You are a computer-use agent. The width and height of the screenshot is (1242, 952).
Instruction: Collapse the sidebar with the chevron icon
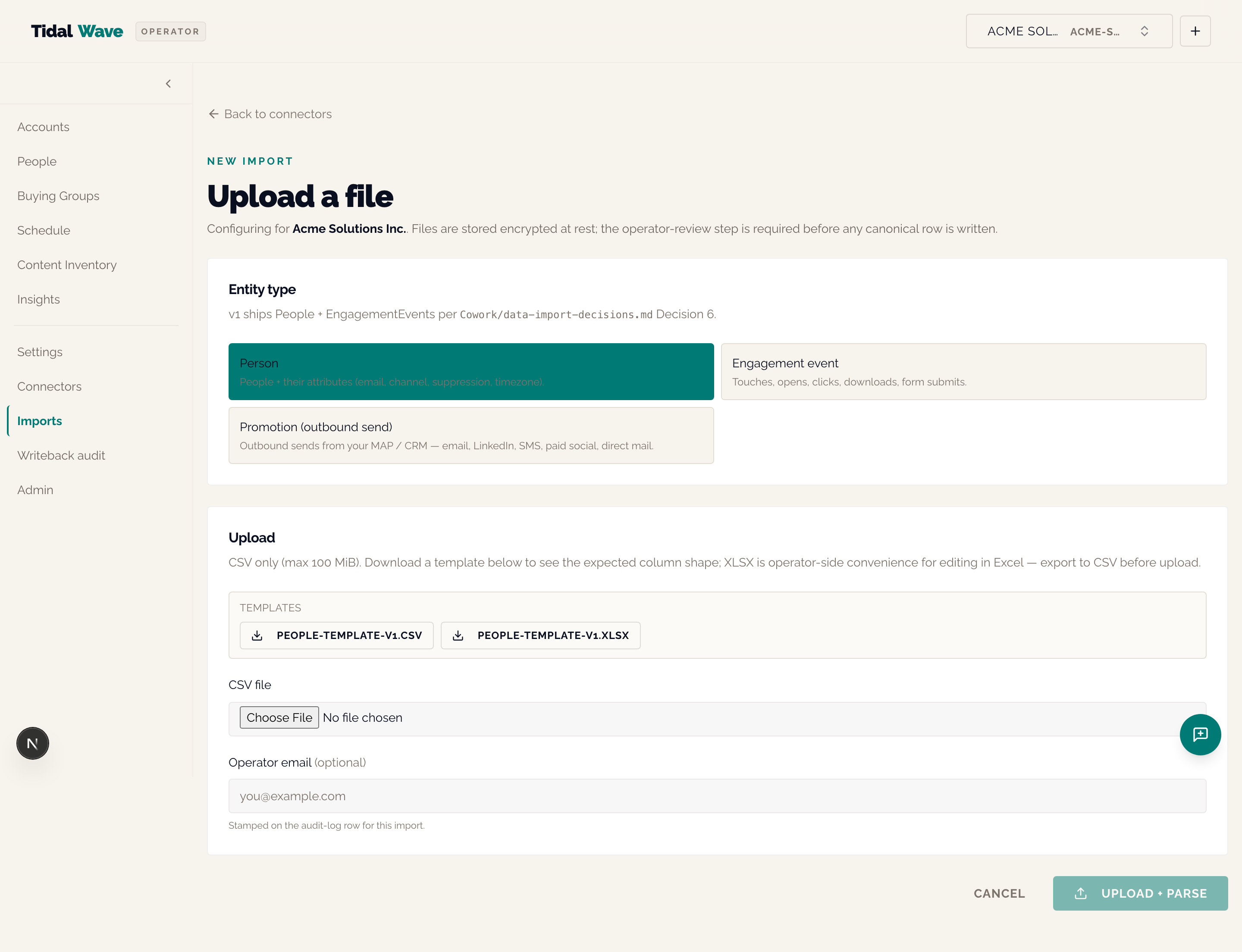(x=168, y=84)
